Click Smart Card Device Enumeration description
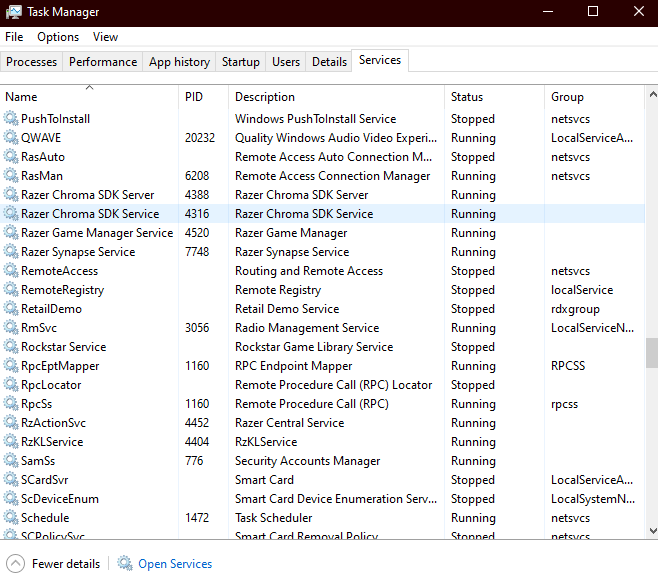The width and height of the screenshot is (658, 583). (x=336, y=499)
